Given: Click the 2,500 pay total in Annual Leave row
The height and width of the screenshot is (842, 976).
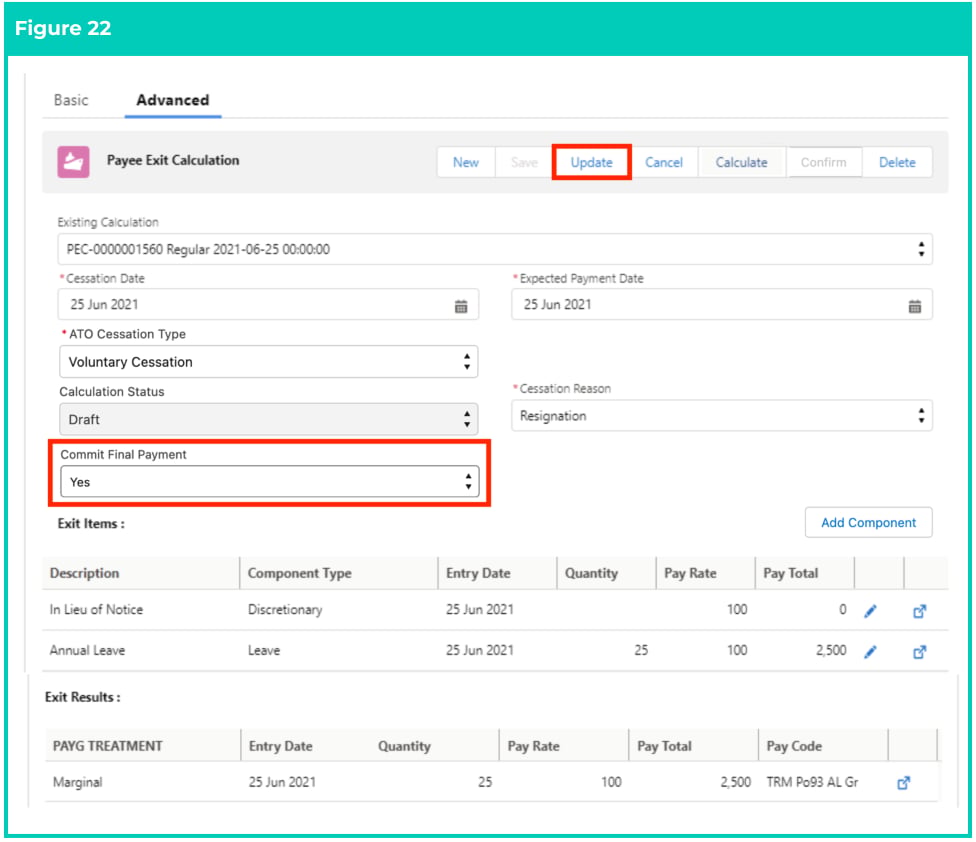Looking at the screenshot, I should 831,650.
